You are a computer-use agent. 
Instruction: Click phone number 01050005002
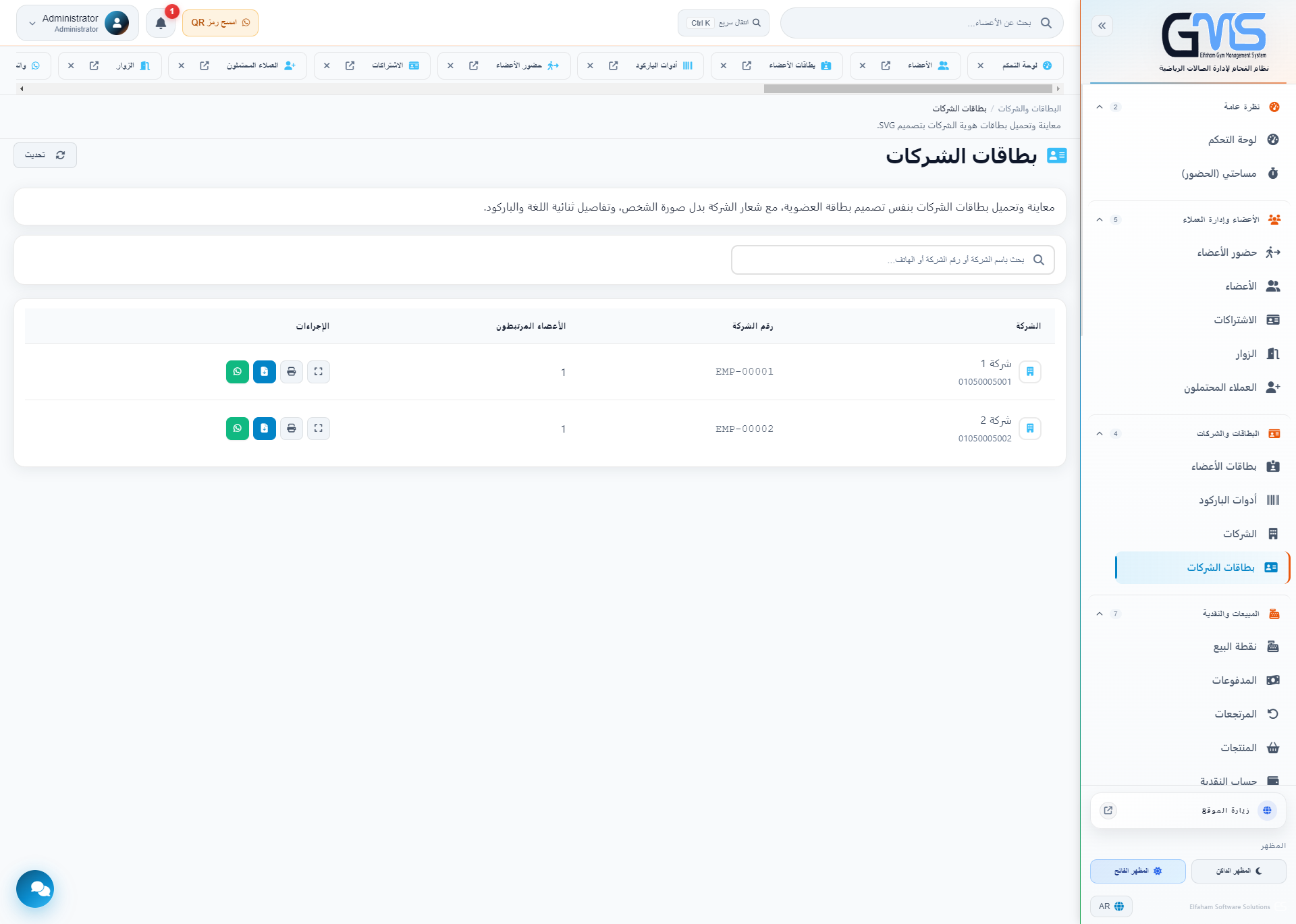tap(985, 439)
